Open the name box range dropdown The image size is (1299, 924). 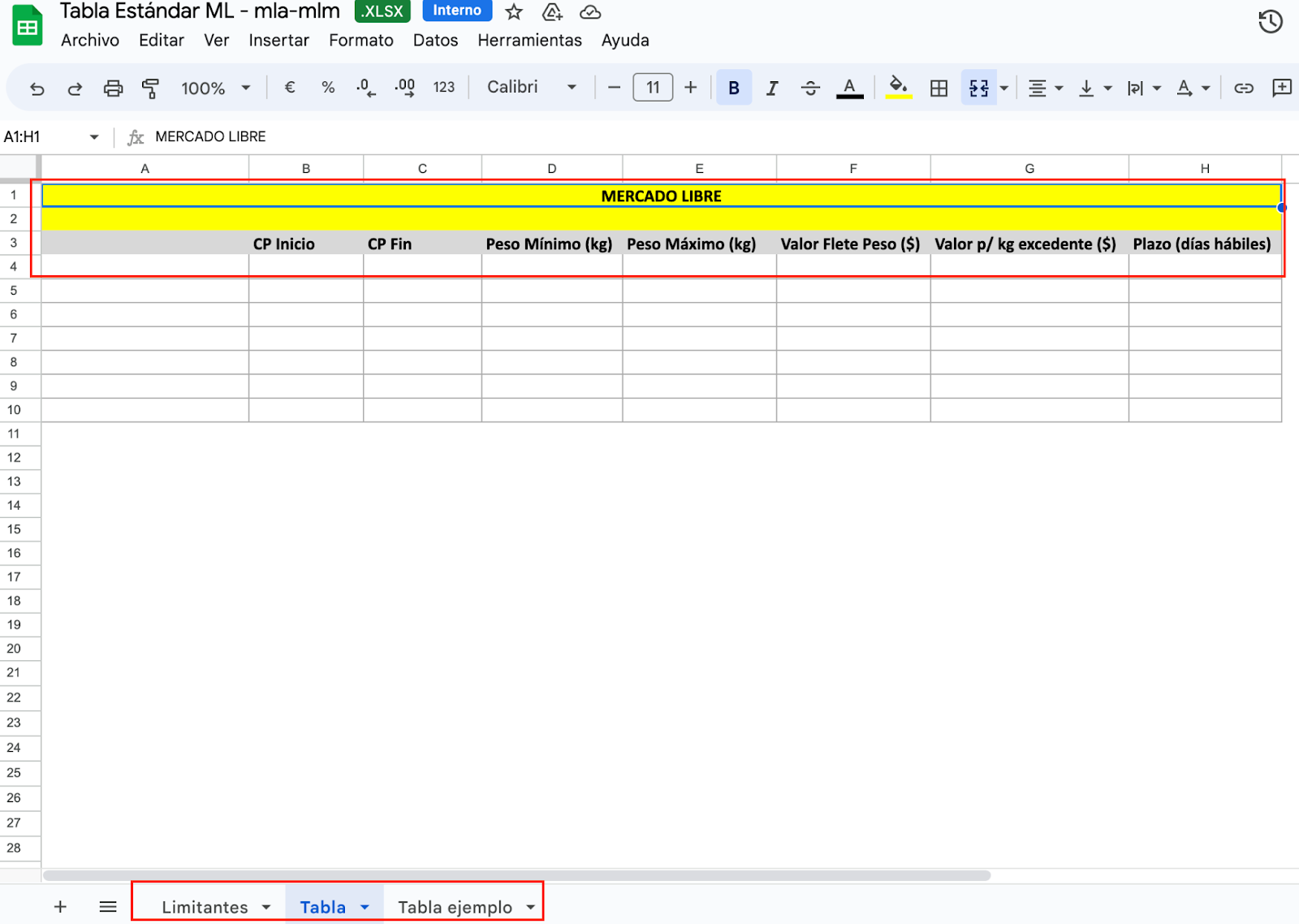pos(94,136)
